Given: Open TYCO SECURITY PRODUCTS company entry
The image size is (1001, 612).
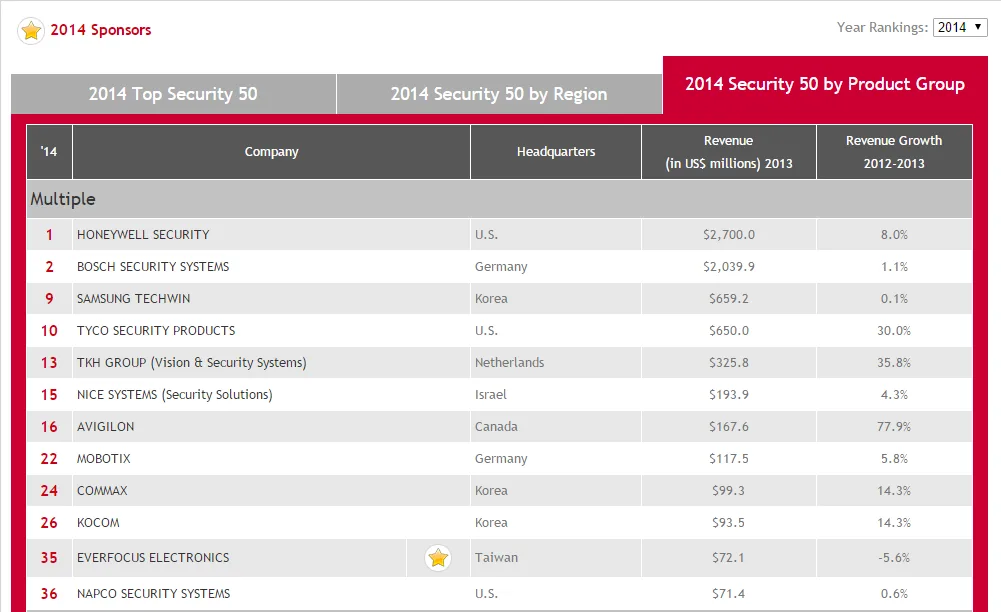Looking at the screenshot, I should [x=156, y=331].
